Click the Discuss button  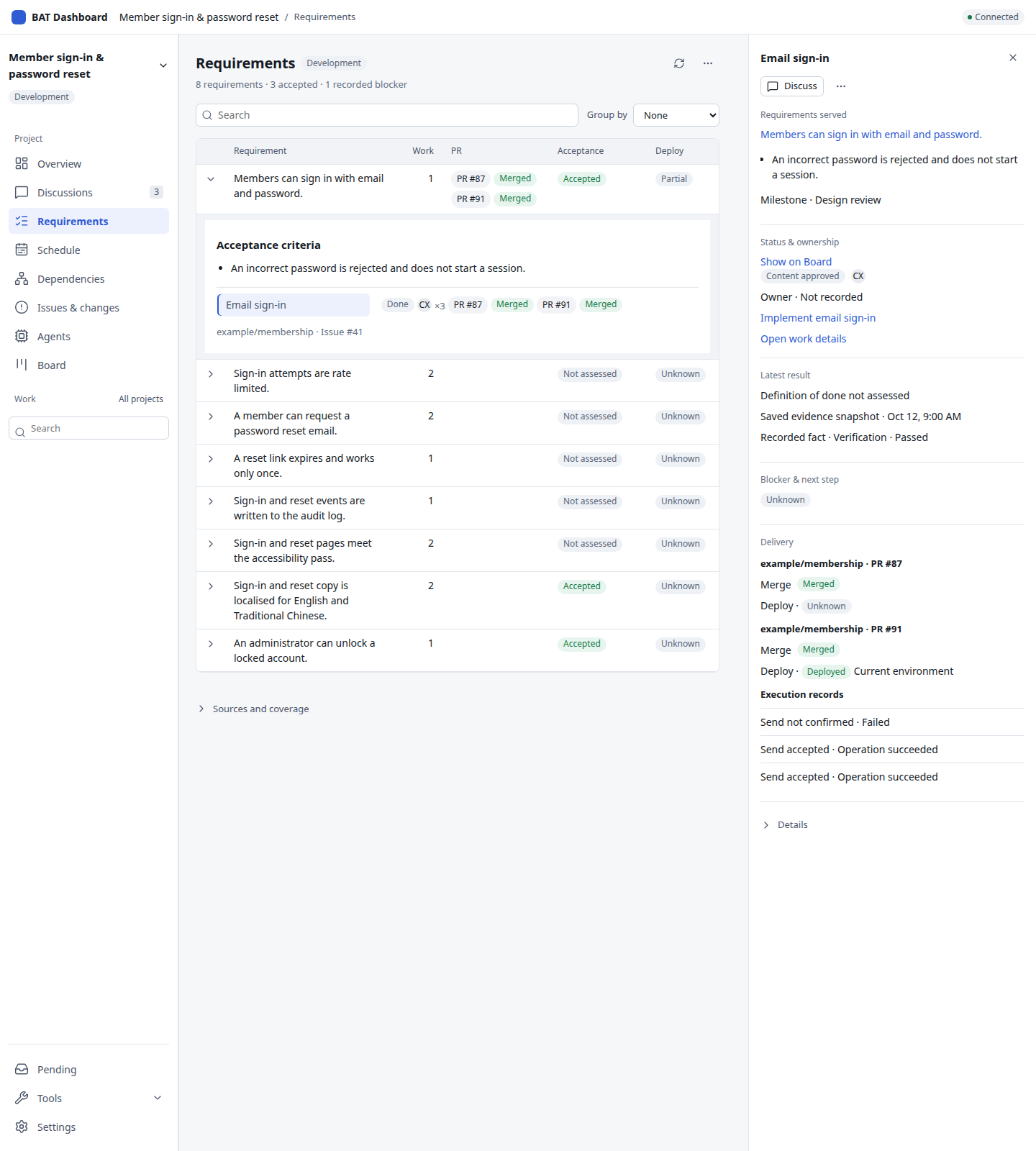click(x=792, y=86)
